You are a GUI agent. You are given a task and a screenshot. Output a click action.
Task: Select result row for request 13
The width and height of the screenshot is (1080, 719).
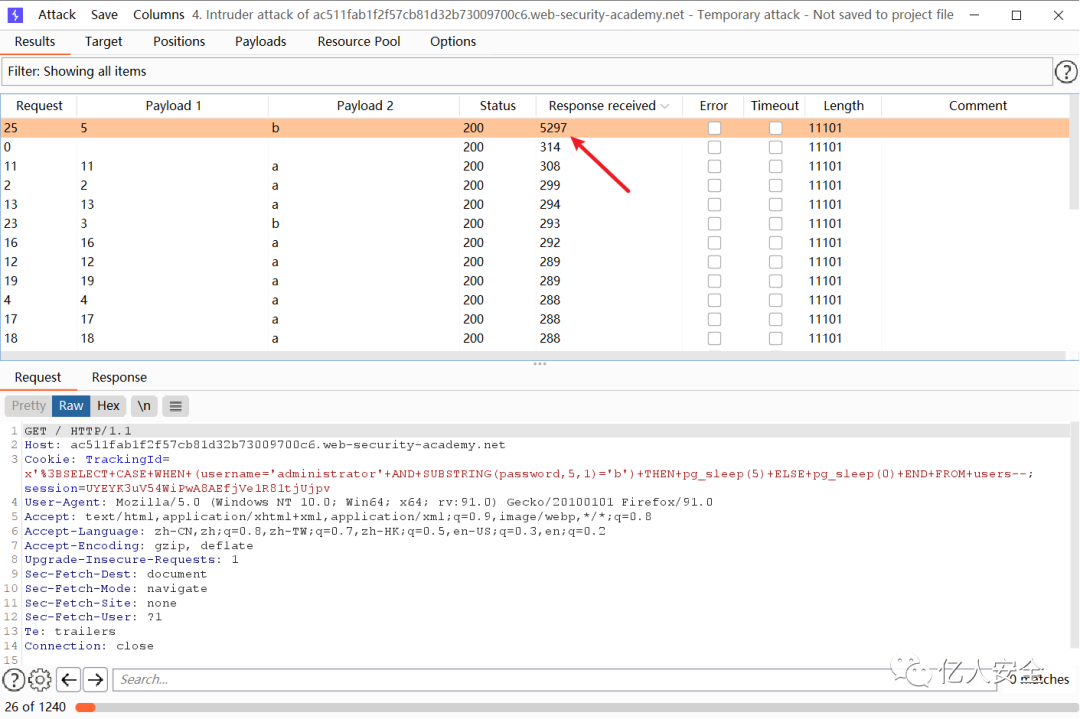(534, 205)
